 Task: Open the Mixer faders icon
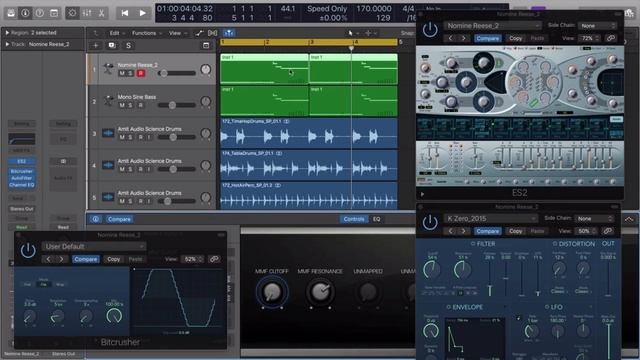[87, 13]
